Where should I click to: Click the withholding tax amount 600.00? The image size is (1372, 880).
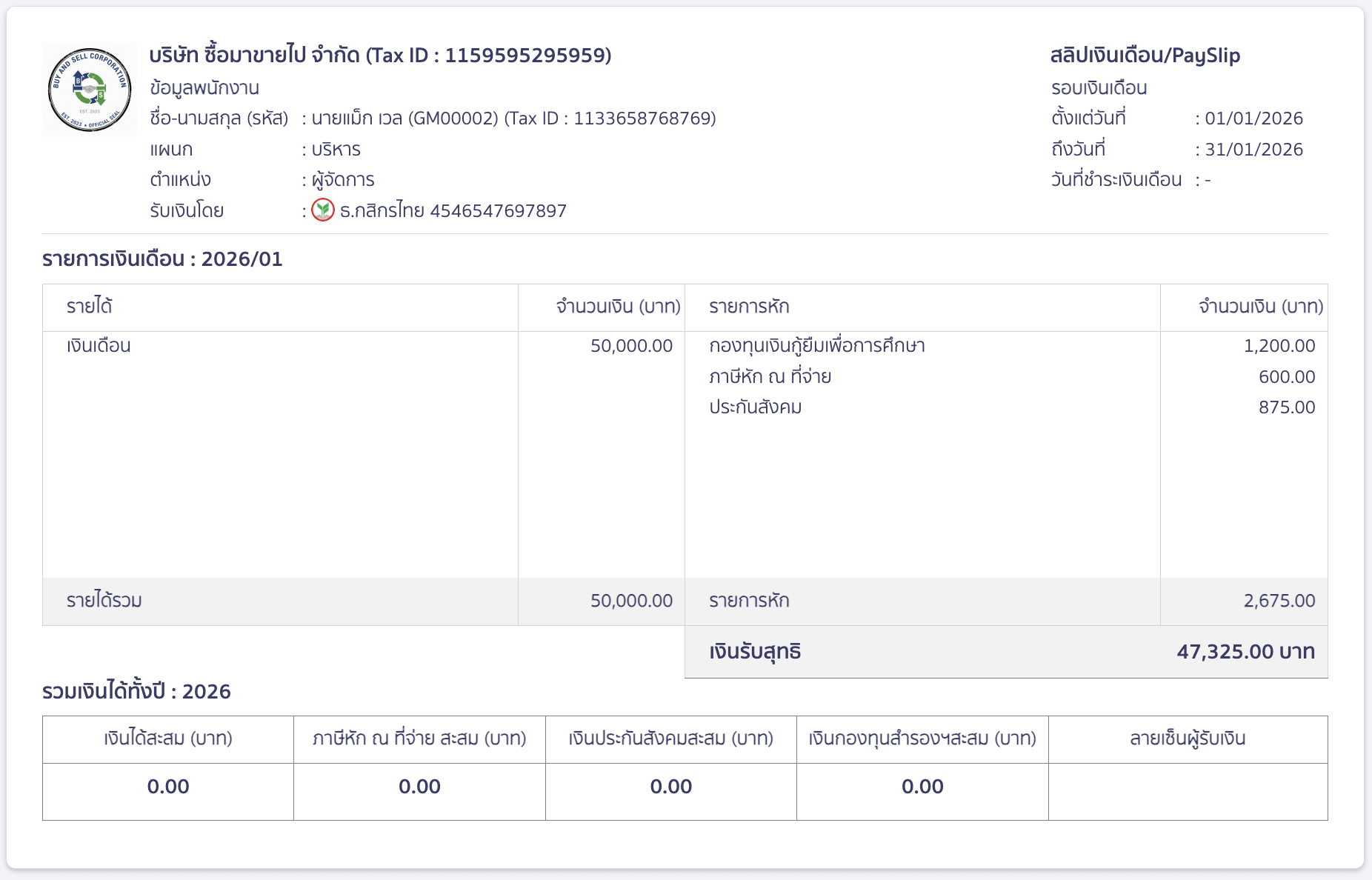[1288, 376]
